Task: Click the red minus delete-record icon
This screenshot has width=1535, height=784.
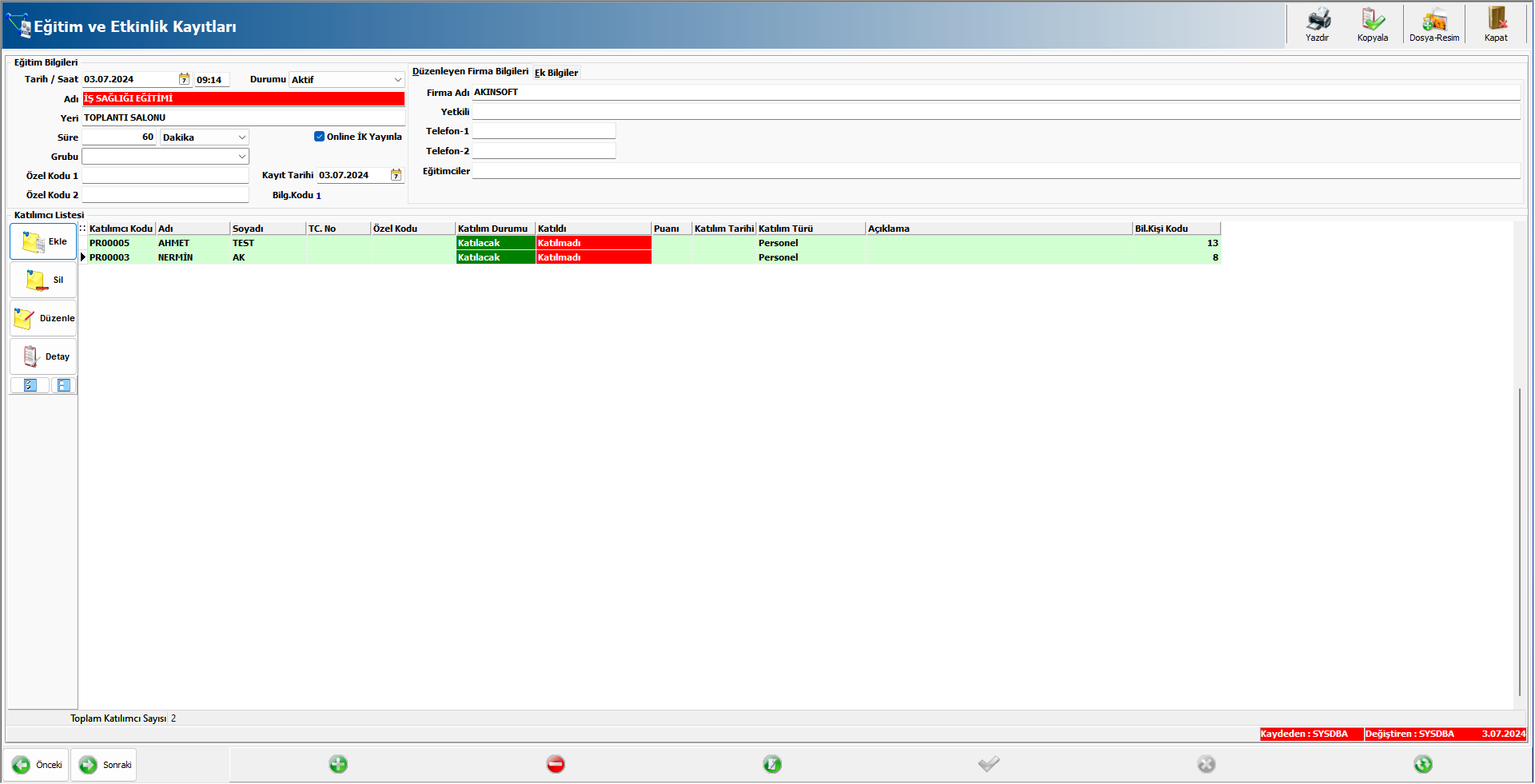Action: tap(556, 764)
